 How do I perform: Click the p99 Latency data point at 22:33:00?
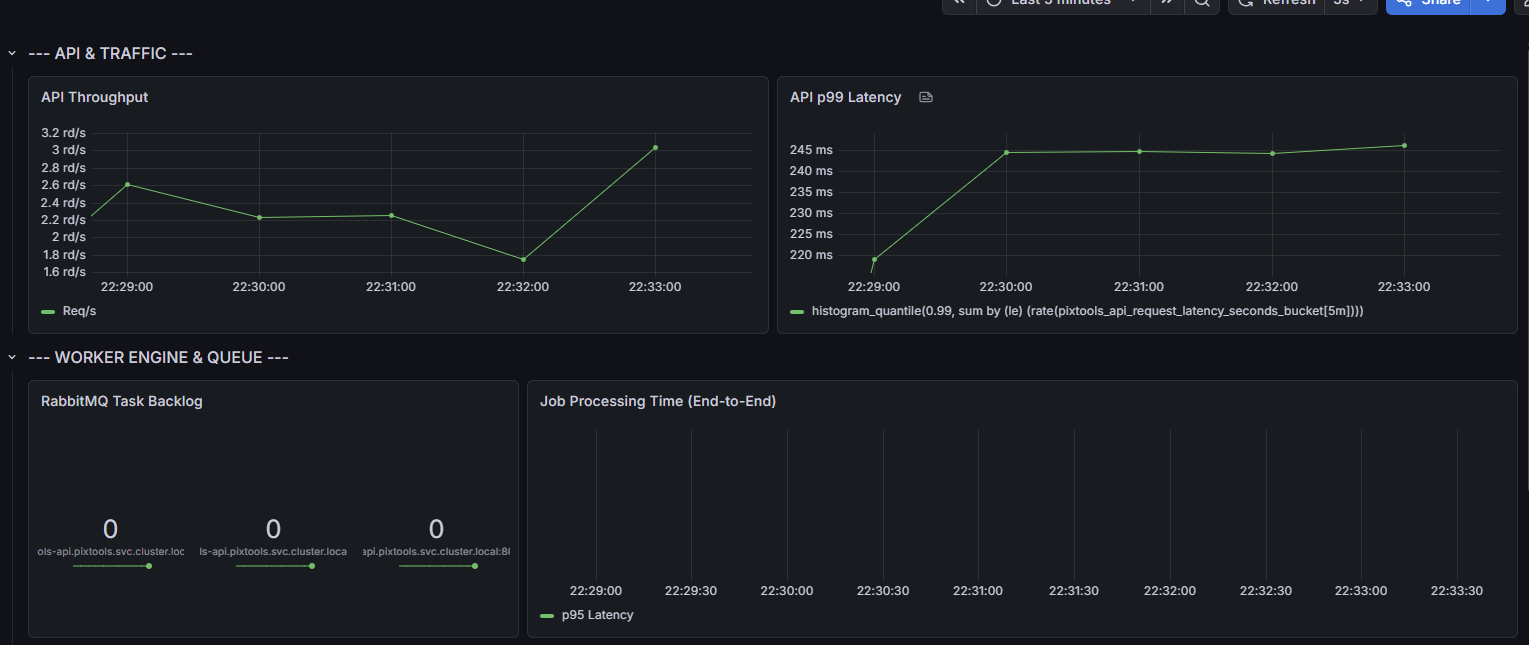point(1404,145)
